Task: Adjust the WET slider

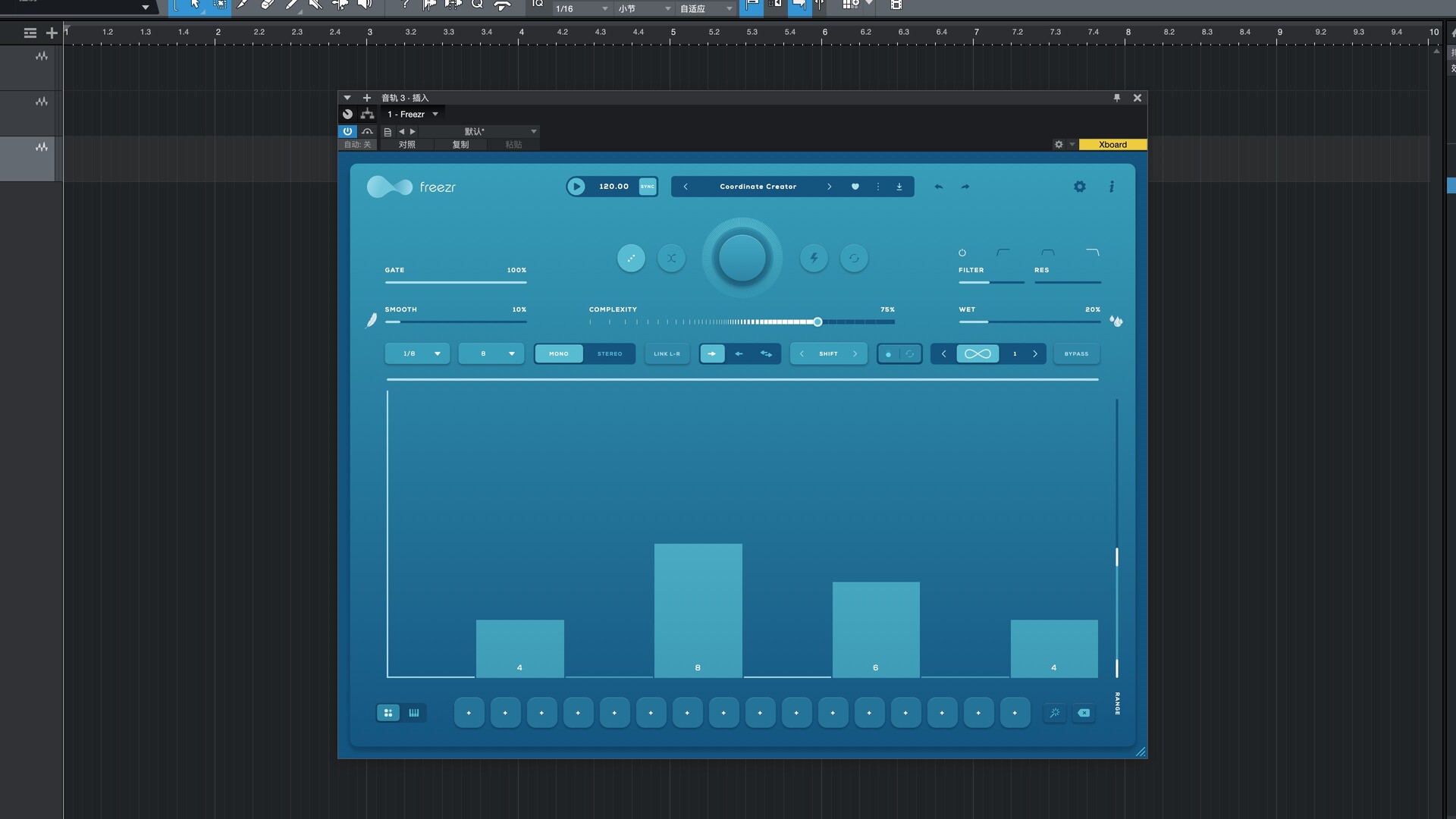Action: 1030,322
